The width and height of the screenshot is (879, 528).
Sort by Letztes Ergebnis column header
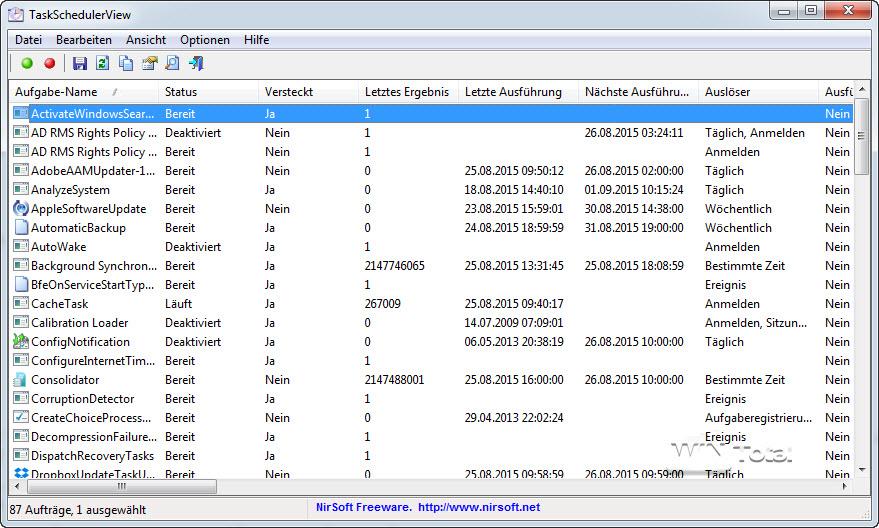408,92
